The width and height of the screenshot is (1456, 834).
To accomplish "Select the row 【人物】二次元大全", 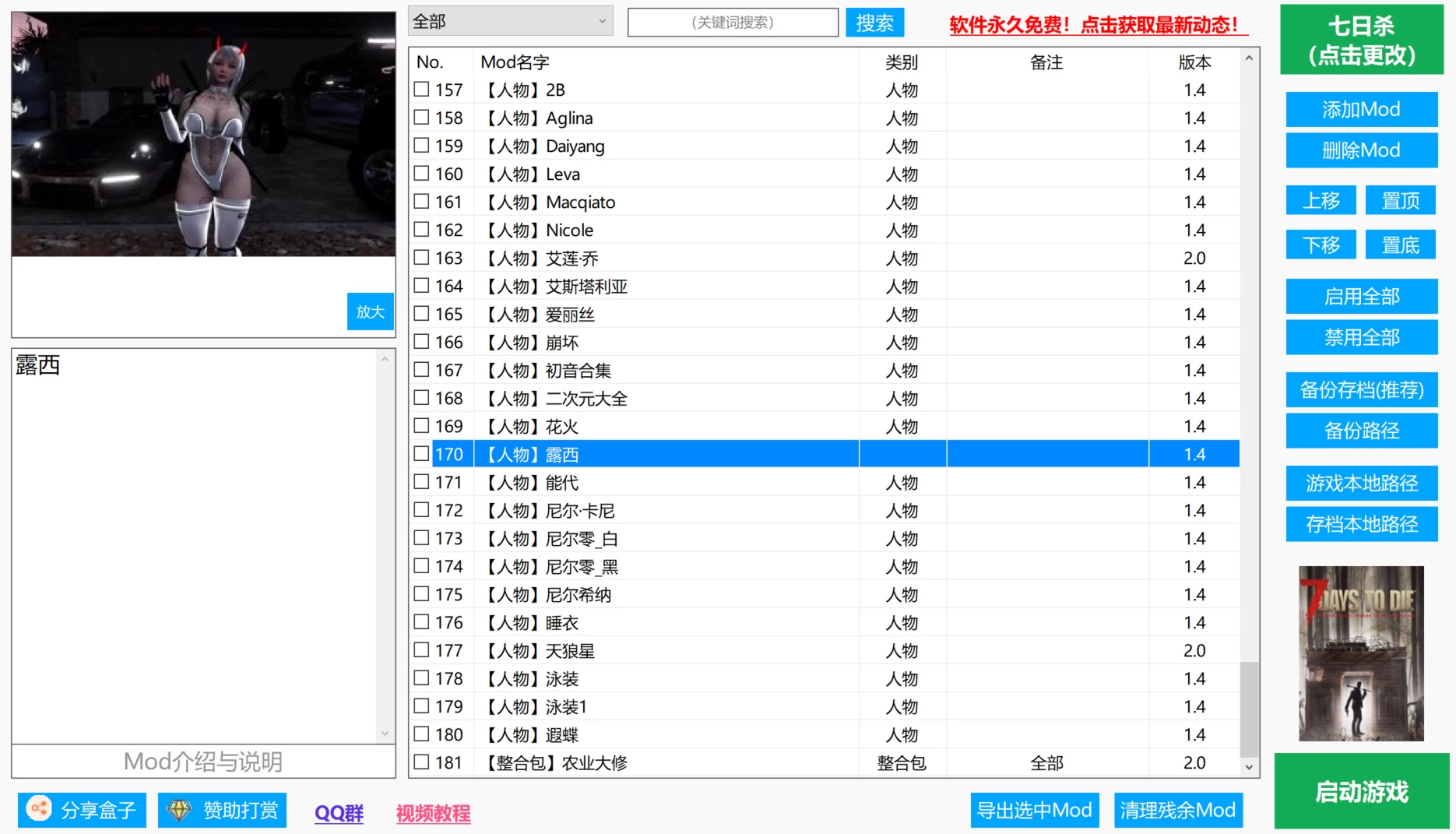I will tap(825, 398).
